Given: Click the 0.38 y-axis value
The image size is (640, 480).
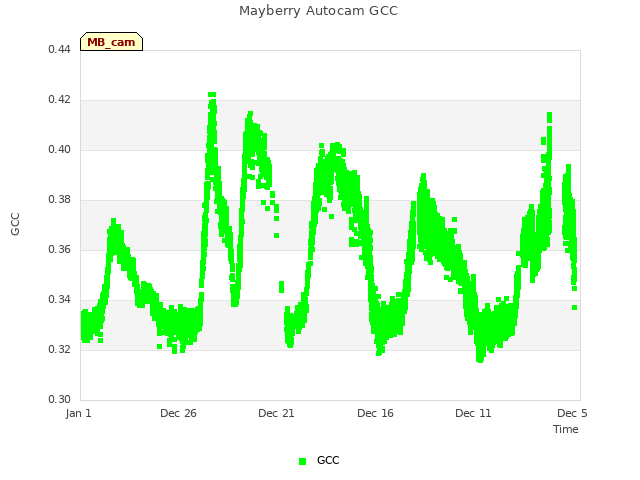Looking at the screenshot, I should [x=60, y=199].
